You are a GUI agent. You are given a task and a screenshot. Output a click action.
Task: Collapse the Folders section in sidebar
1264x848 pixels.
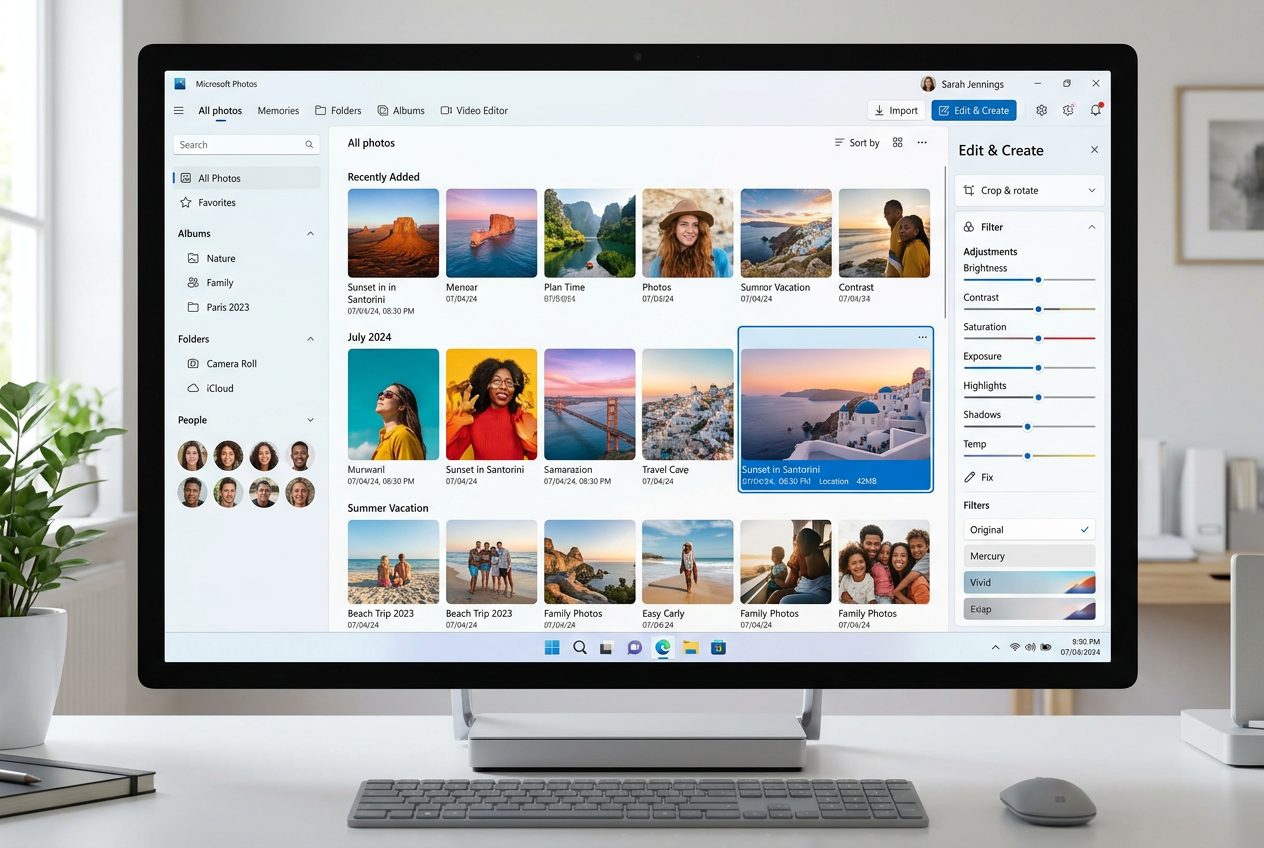tap(310, 339)
